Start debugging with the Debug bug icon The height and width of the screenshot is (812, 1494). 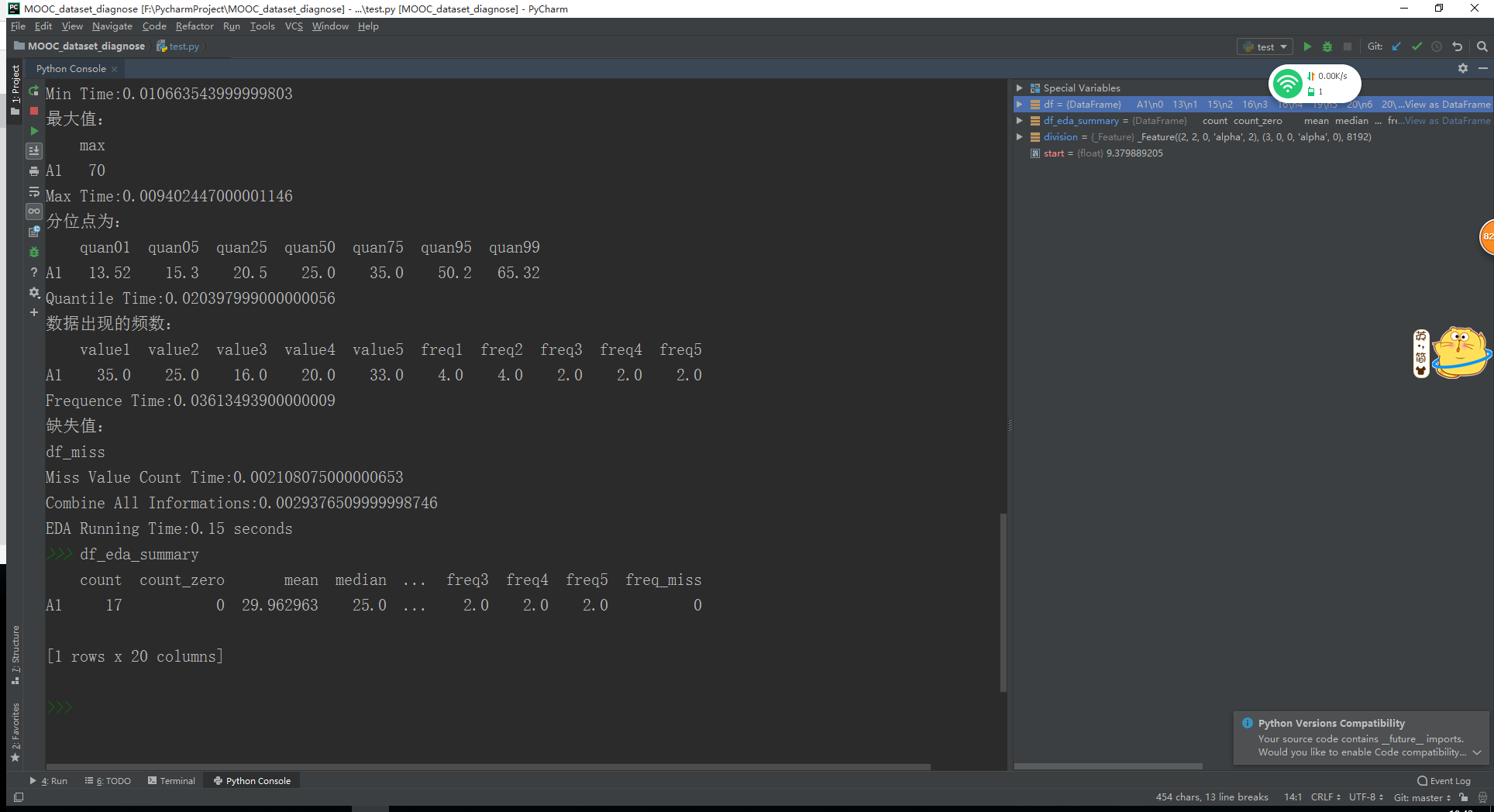point(1327,46)
